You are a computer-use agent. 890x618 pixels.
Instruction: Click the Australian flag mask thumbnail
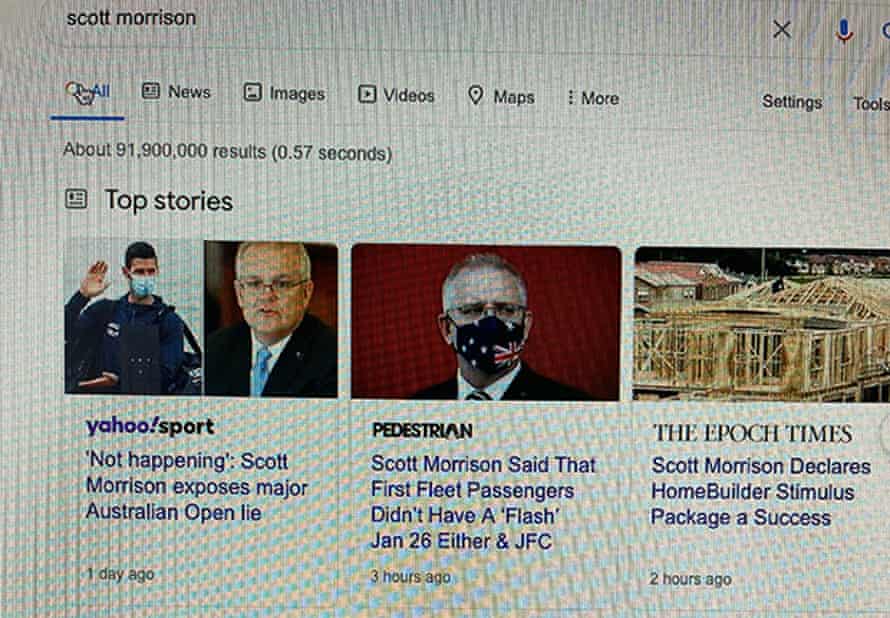coord(486,322)
